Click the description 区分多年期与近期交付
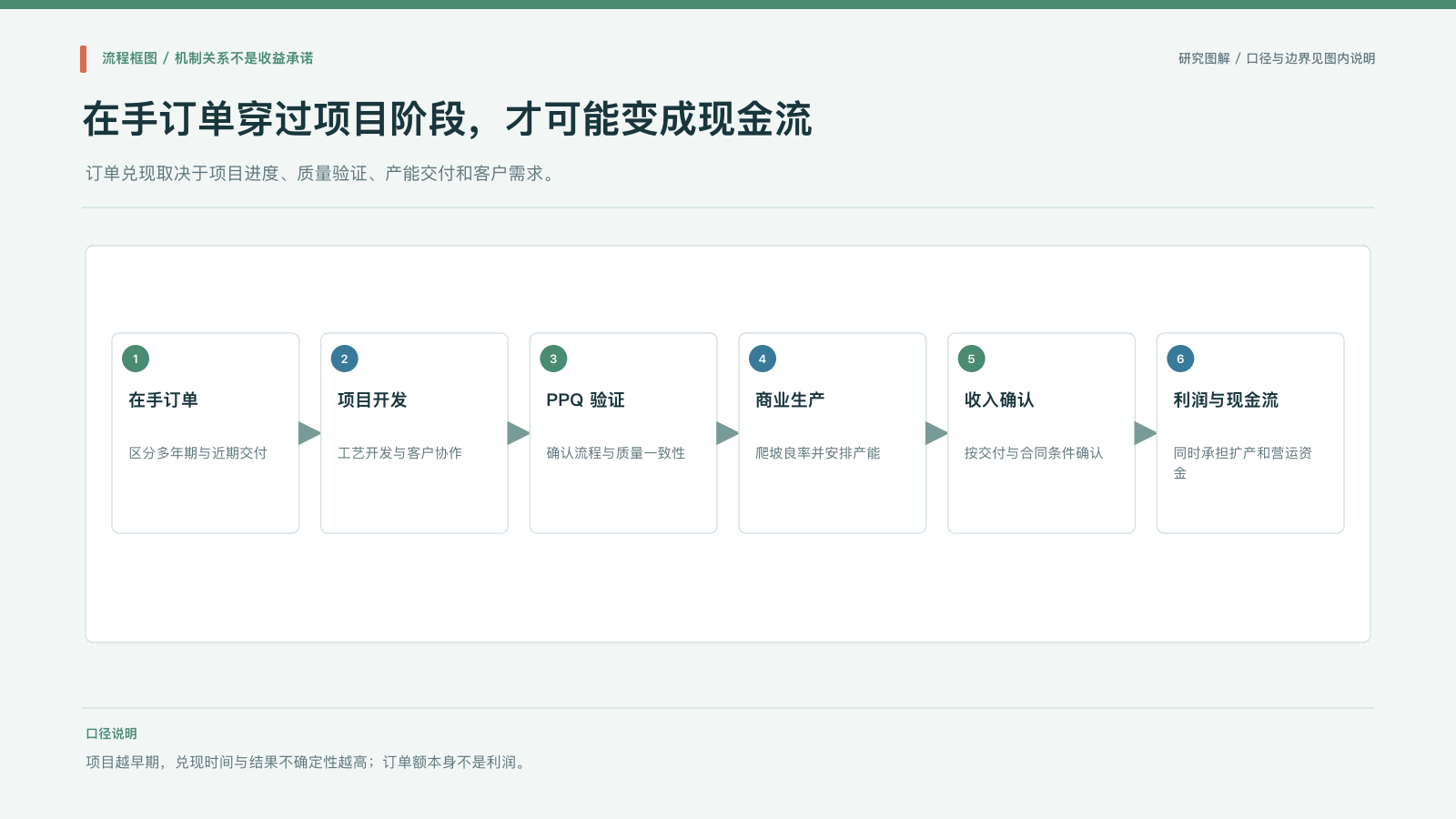The width and height of the screenshot is (1456, 819). coord(198,453)
